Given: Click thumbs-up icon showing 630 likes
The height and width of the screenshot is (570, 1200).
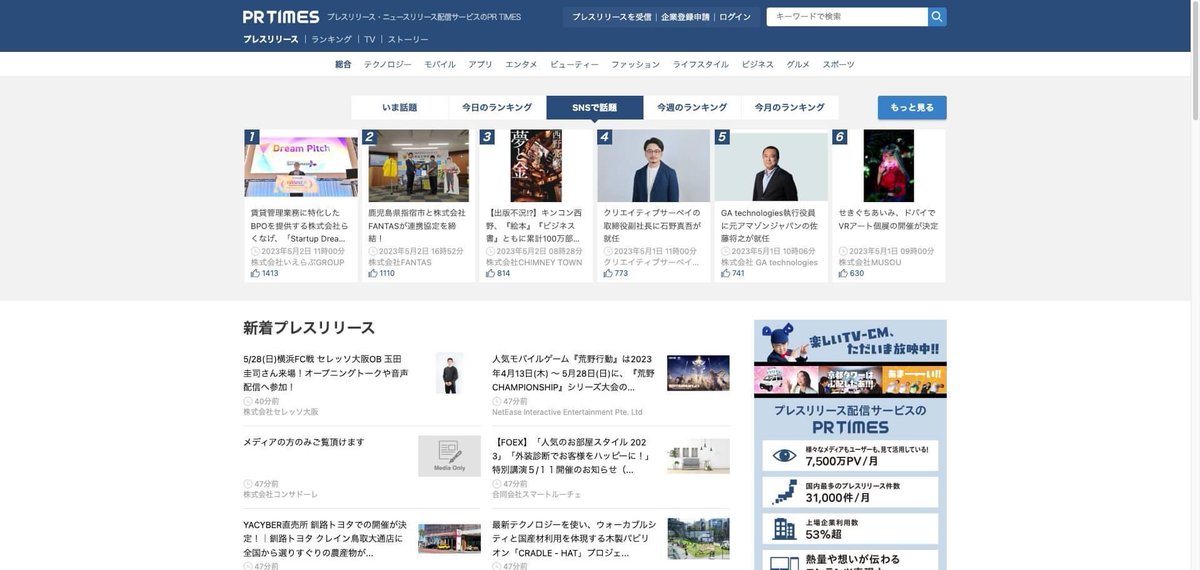Looking at the screenshot, I should point(844,273).
